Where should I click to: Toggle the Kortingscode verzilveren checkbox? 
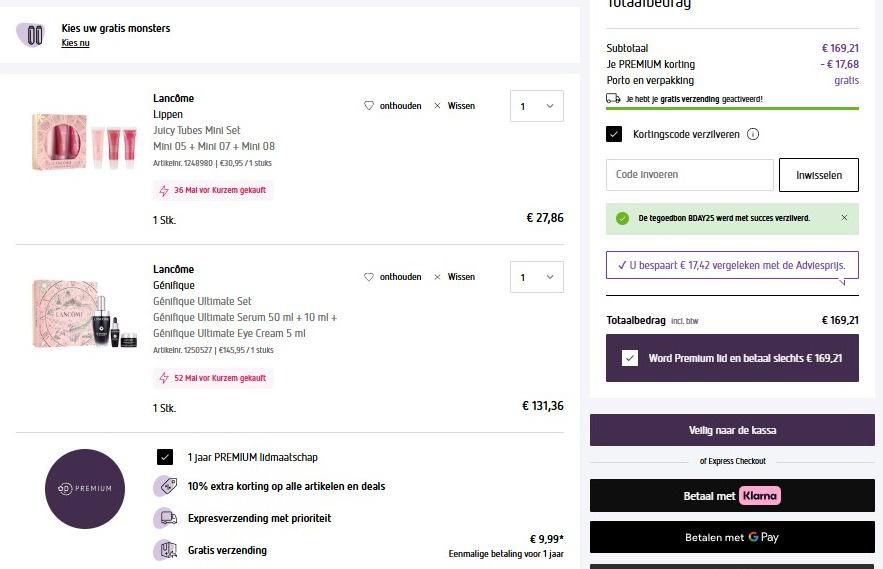[614, 134]
